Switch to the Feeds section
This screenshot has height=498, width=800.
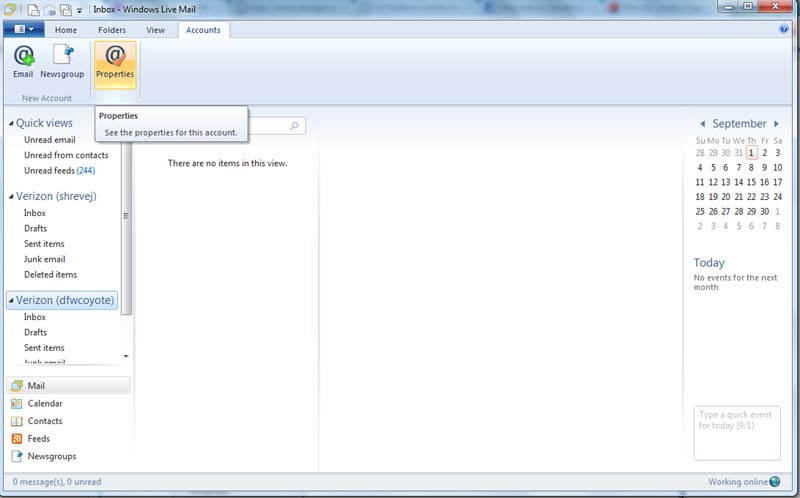(x=31, y=439)
